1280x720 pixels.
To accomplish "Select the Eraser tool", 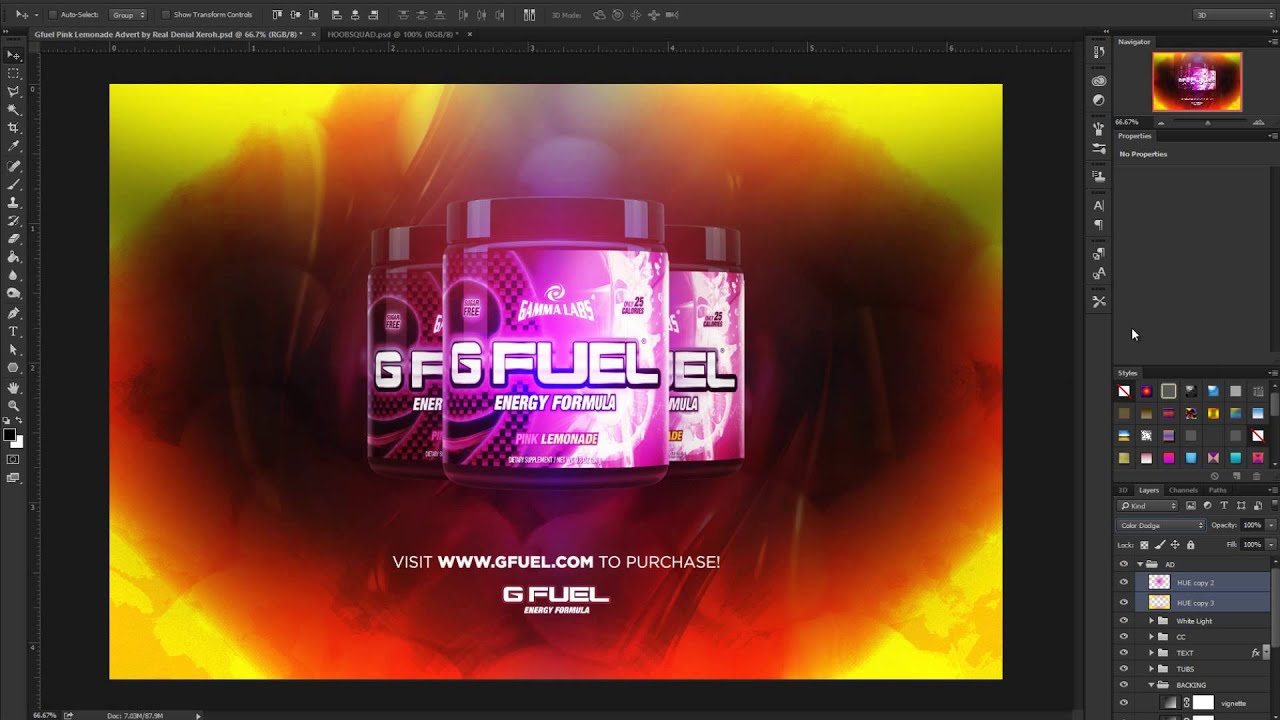I will 14,239.
